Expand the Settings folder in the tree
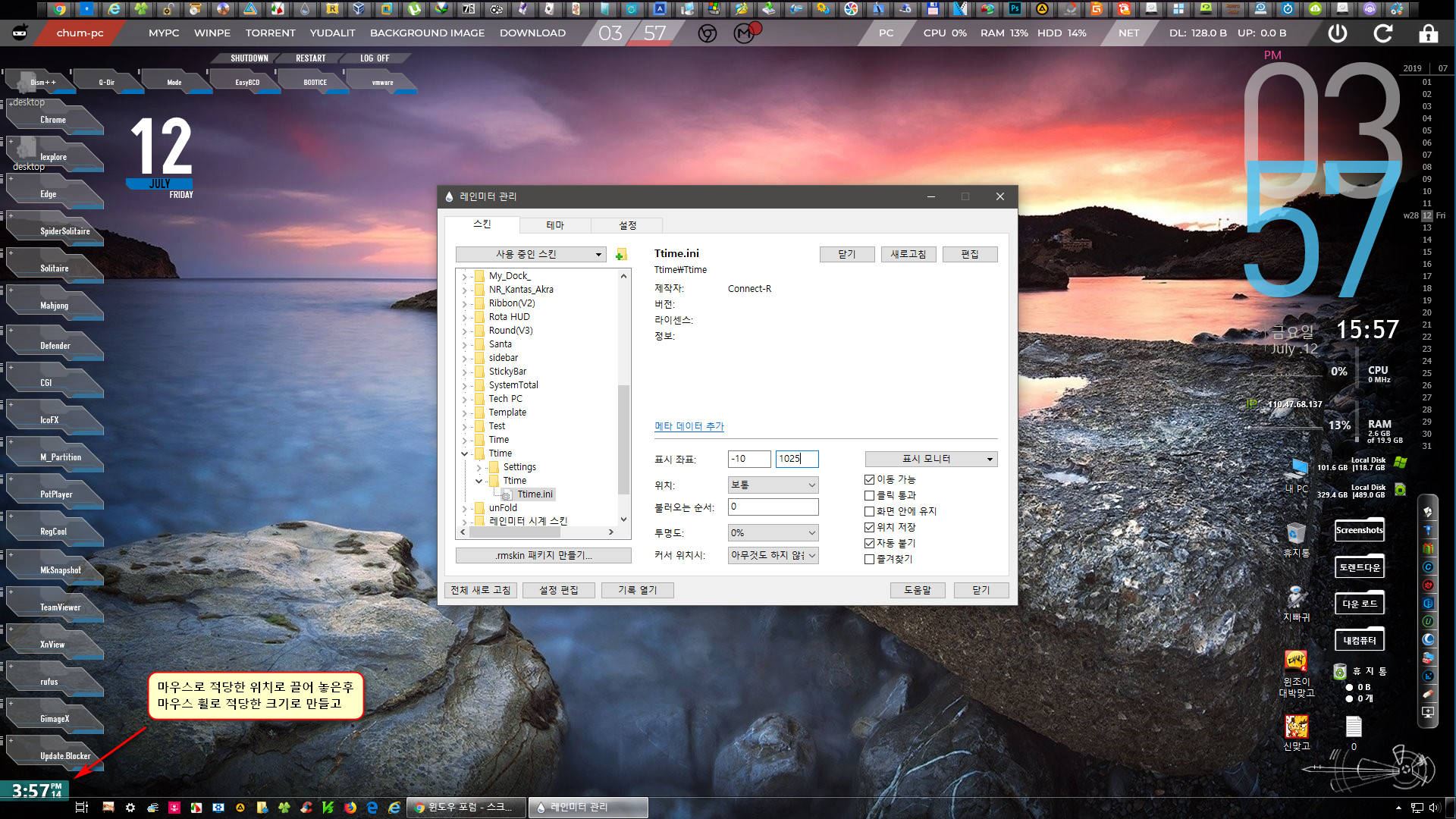1456x819 pixels. coord(479,467)
